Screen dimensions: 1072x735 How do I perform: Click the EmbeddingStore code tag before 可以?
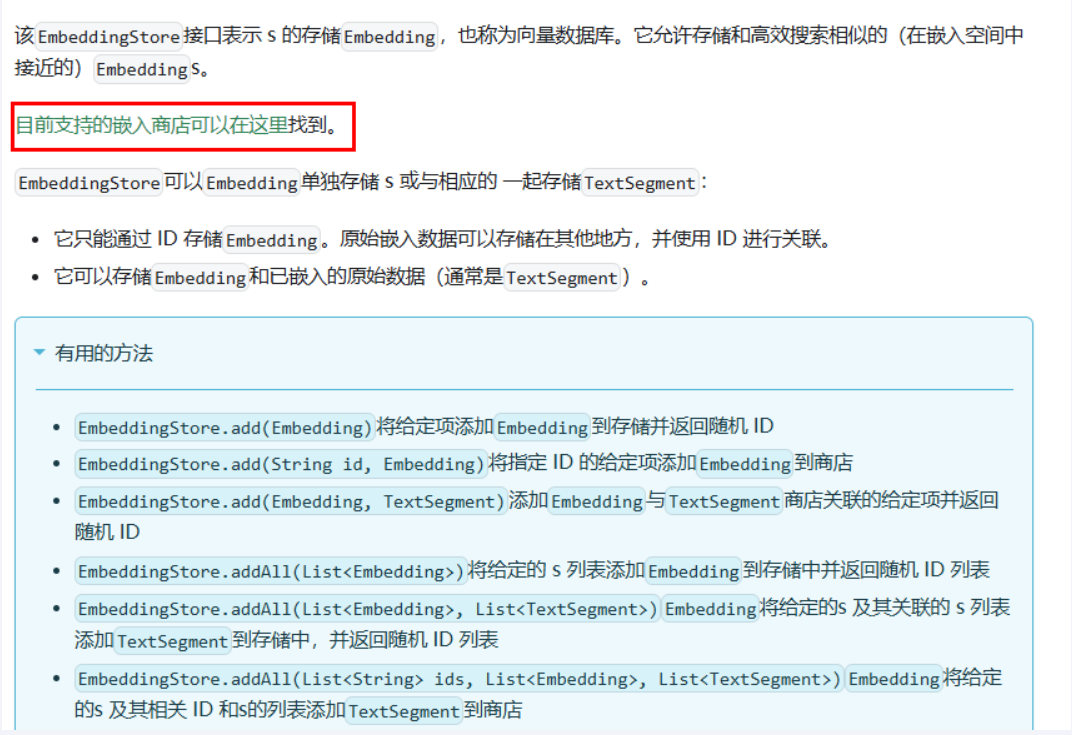[x=89, y=183]
